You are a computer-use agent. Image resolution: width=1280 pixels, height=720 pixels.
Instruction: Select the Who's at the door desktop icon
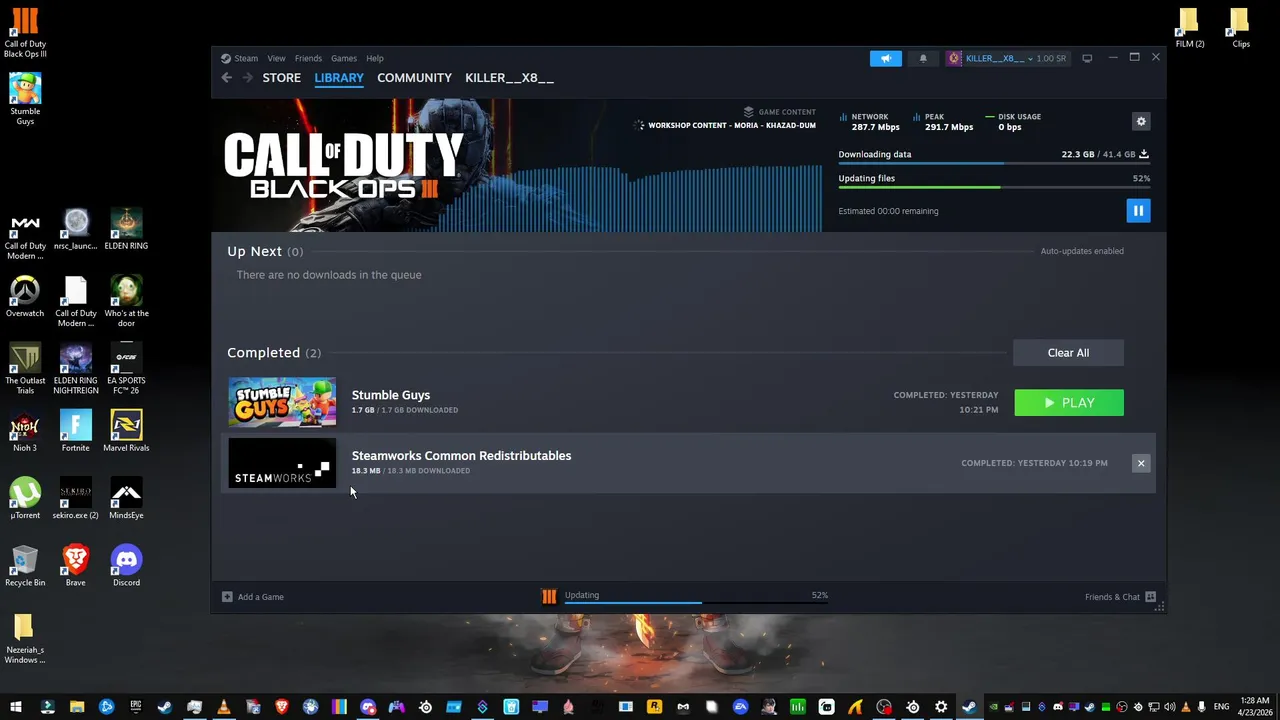point(126,301)
